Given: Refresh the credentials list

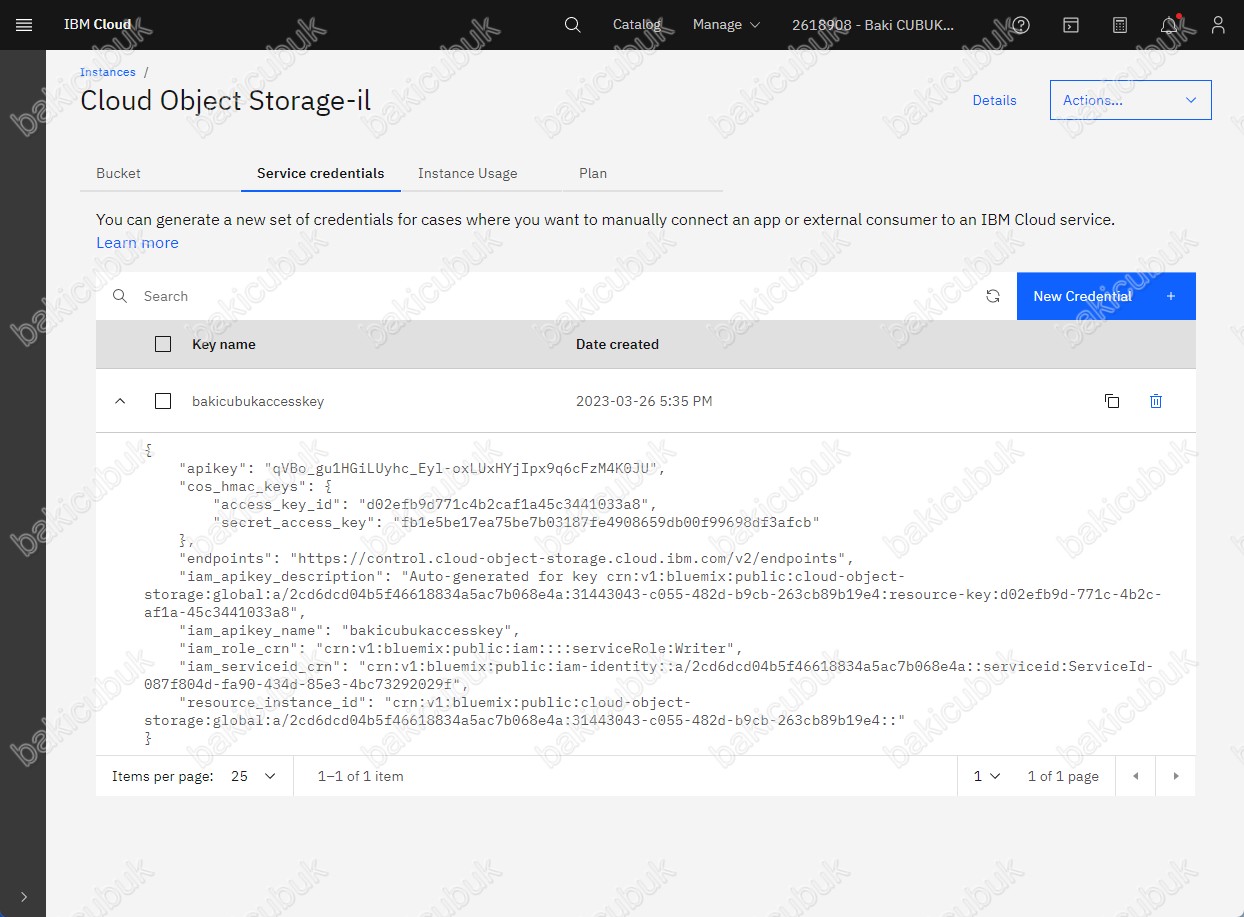Looking at the screenshot, I should [x=992, y=296].
